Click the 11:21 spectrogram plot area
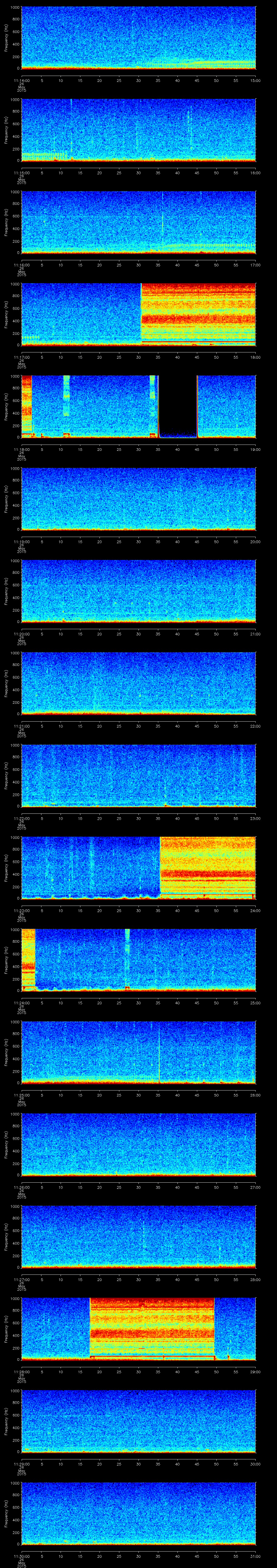The height and width of the screenshot is (1568, 277). tap(138, 682)
